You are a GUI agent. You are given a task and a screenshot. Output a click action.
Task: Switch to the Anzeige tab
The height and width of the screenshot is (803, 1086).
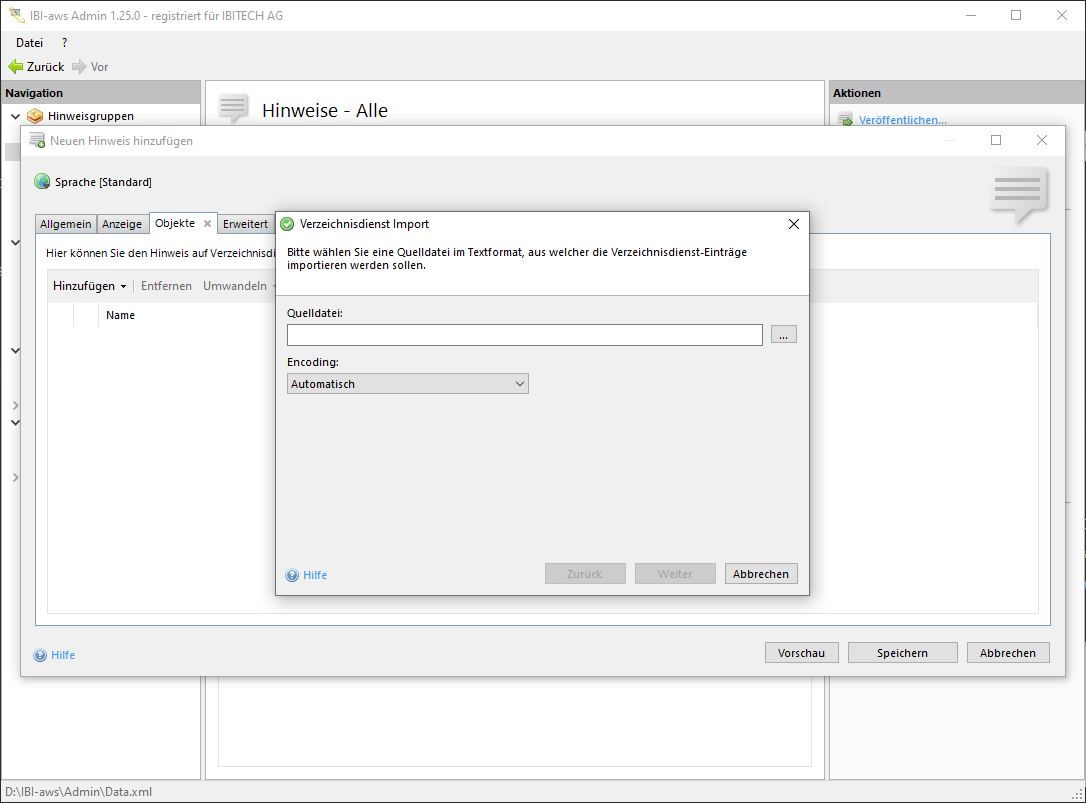(122, 224)
